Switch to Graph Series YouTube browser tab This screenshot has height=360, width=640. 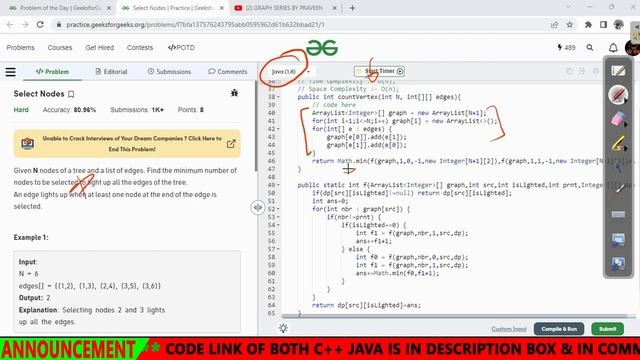pyautogui.click(x=284, y=8)
